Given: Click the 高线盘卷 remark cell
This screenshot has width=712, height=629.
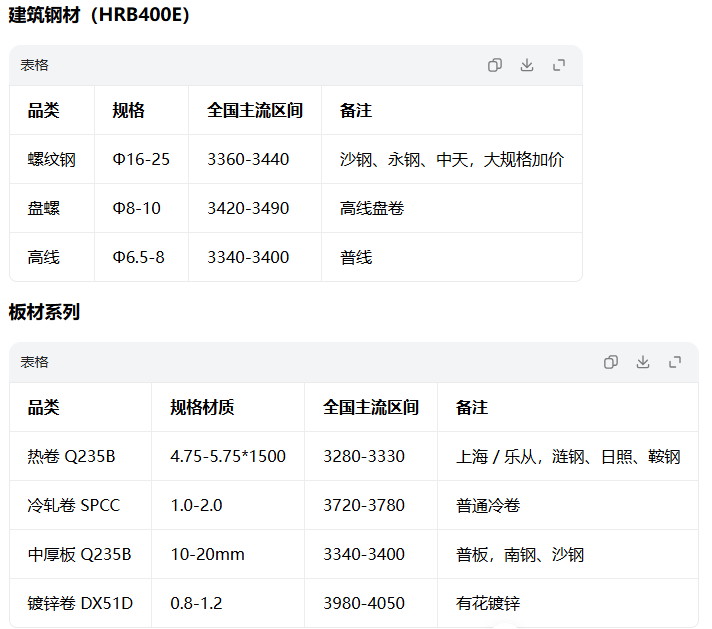Looking at the screenshot, I should pos(452,208).
